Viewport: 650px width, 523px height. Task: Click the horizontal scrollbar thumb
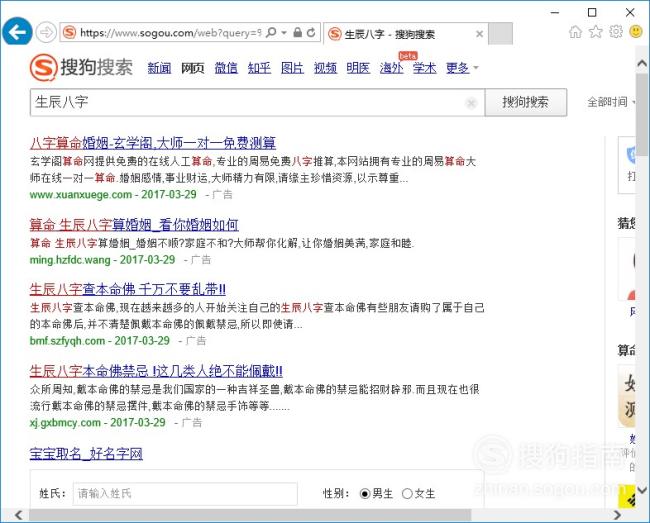[x=250, y=515]
